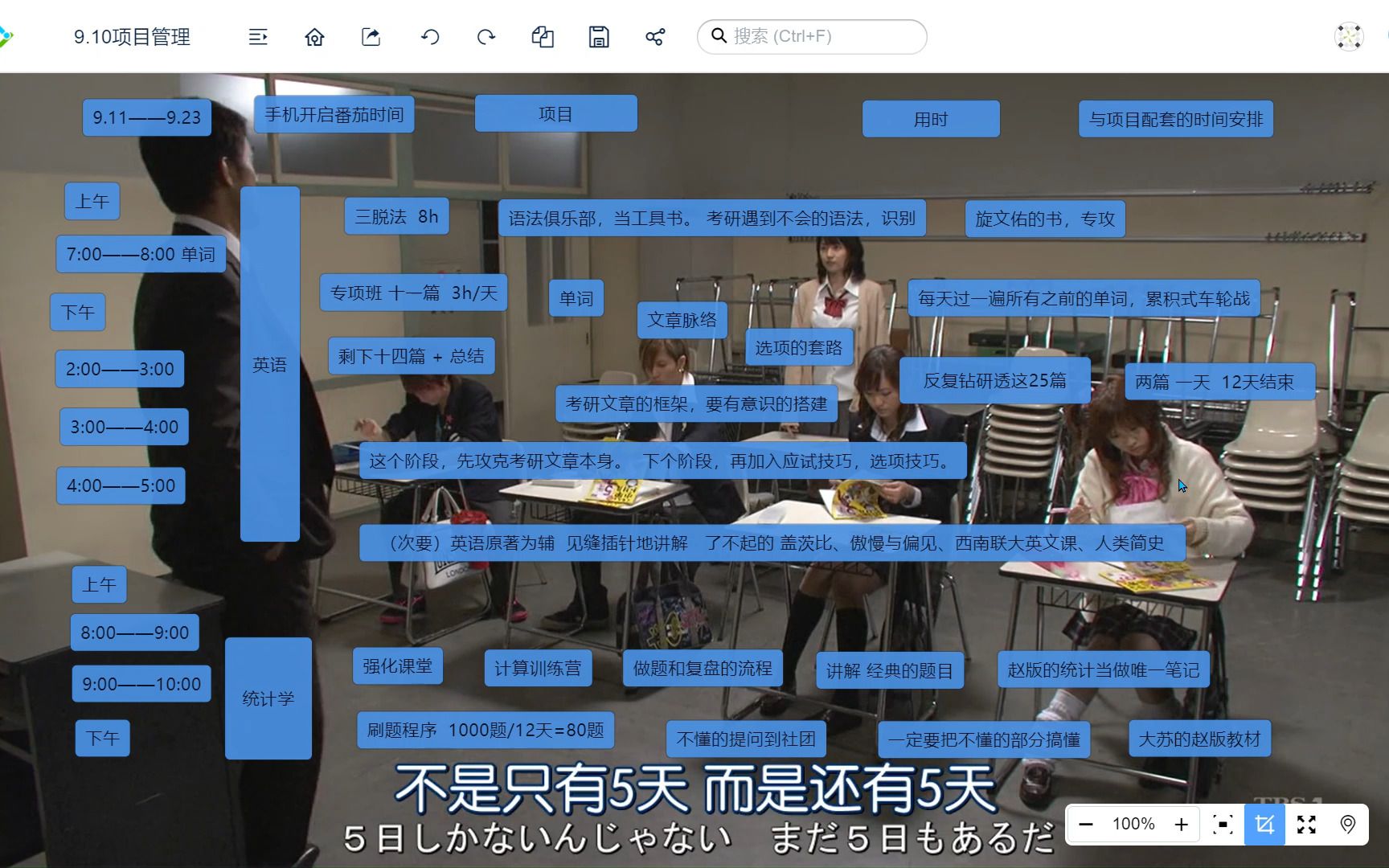Zoom out with the minus button
Screen dimensions: 1389x868
(1086, 824)
